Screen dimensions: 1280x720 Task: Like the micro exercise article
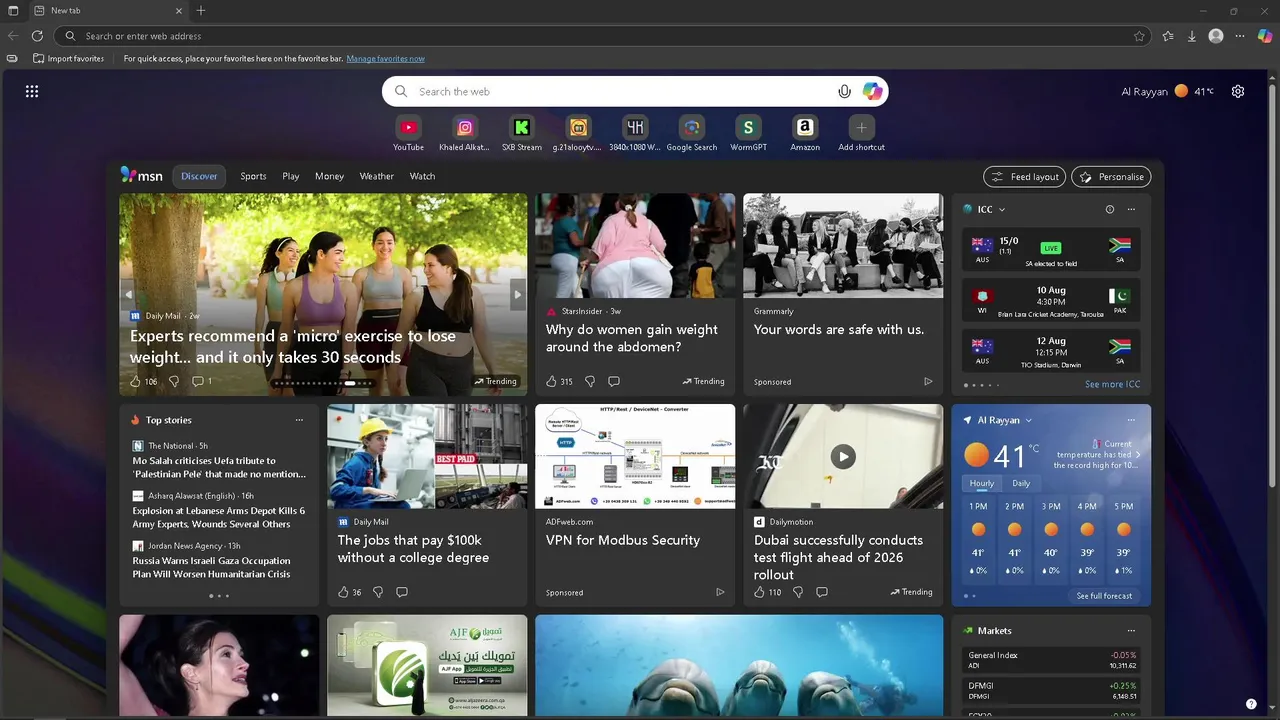click(136, 381)
